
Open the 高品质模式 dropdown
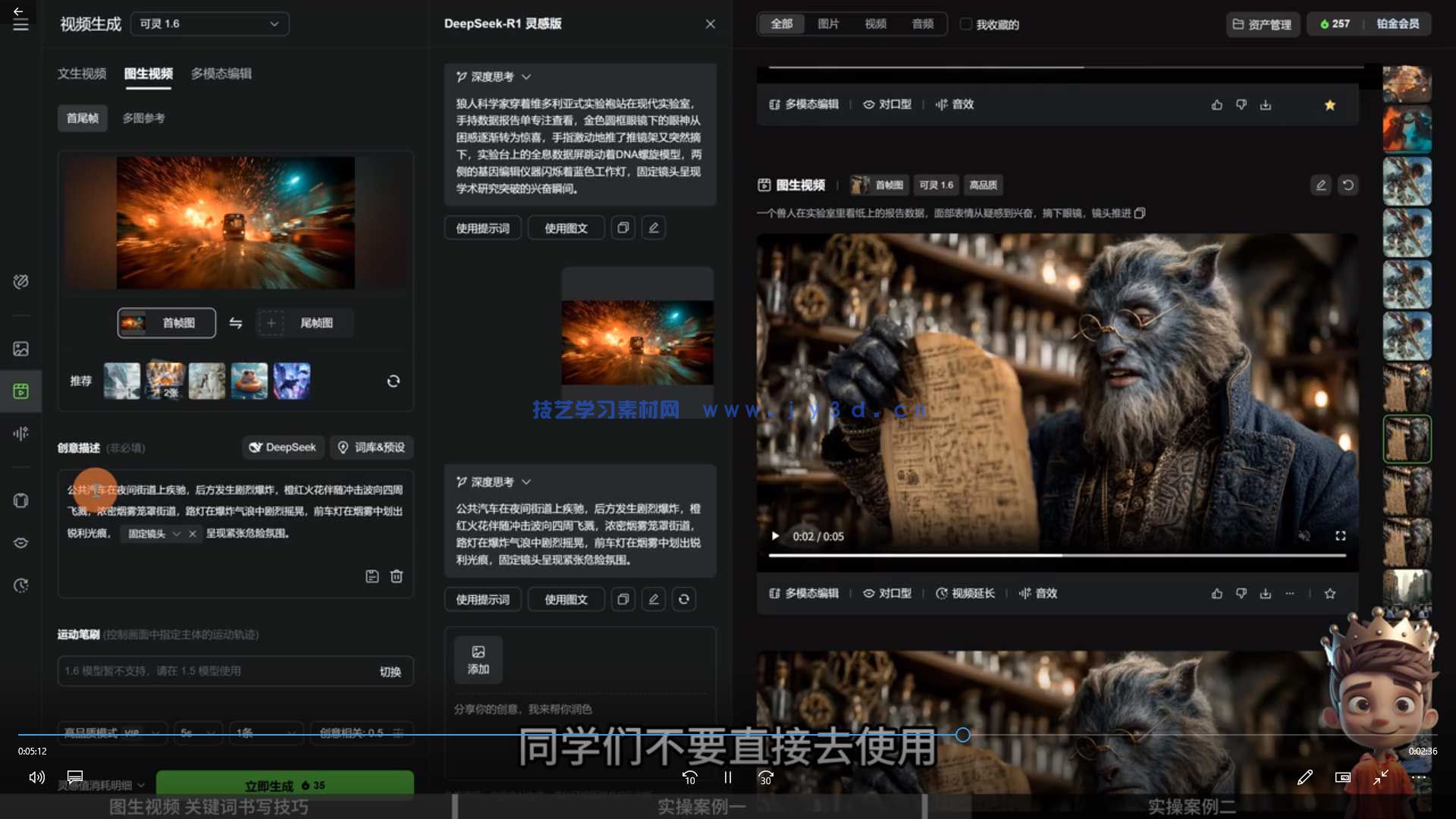tap(111, 733)
